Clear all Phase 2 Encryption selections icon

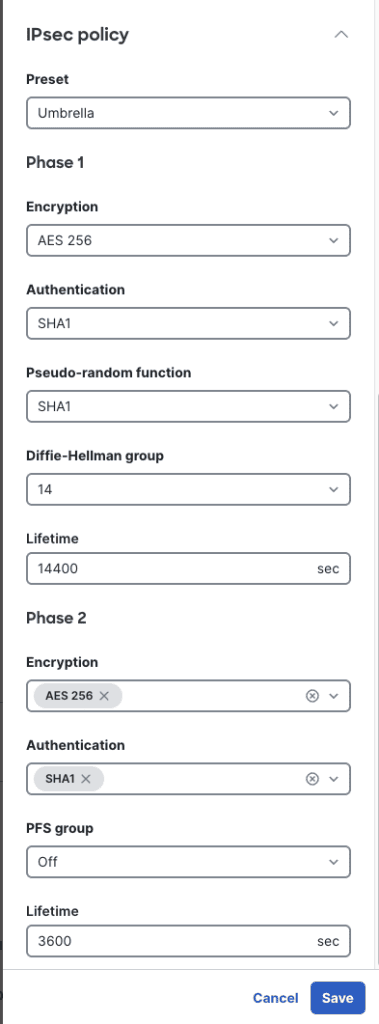312,696
